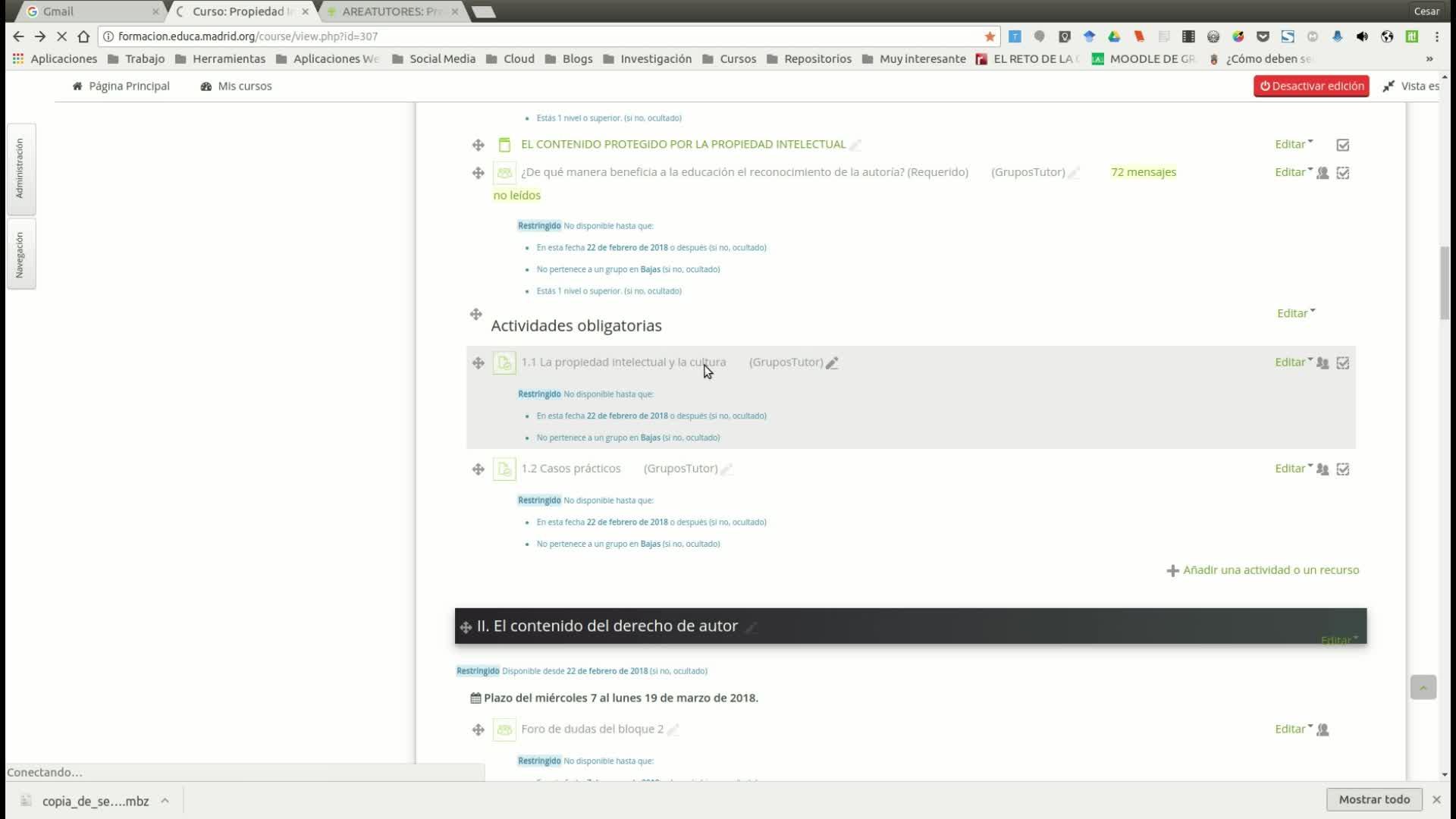This screenshot has width=1456, height=819.
Task: Open Administración side panel tab
Action: click(20, 168)
